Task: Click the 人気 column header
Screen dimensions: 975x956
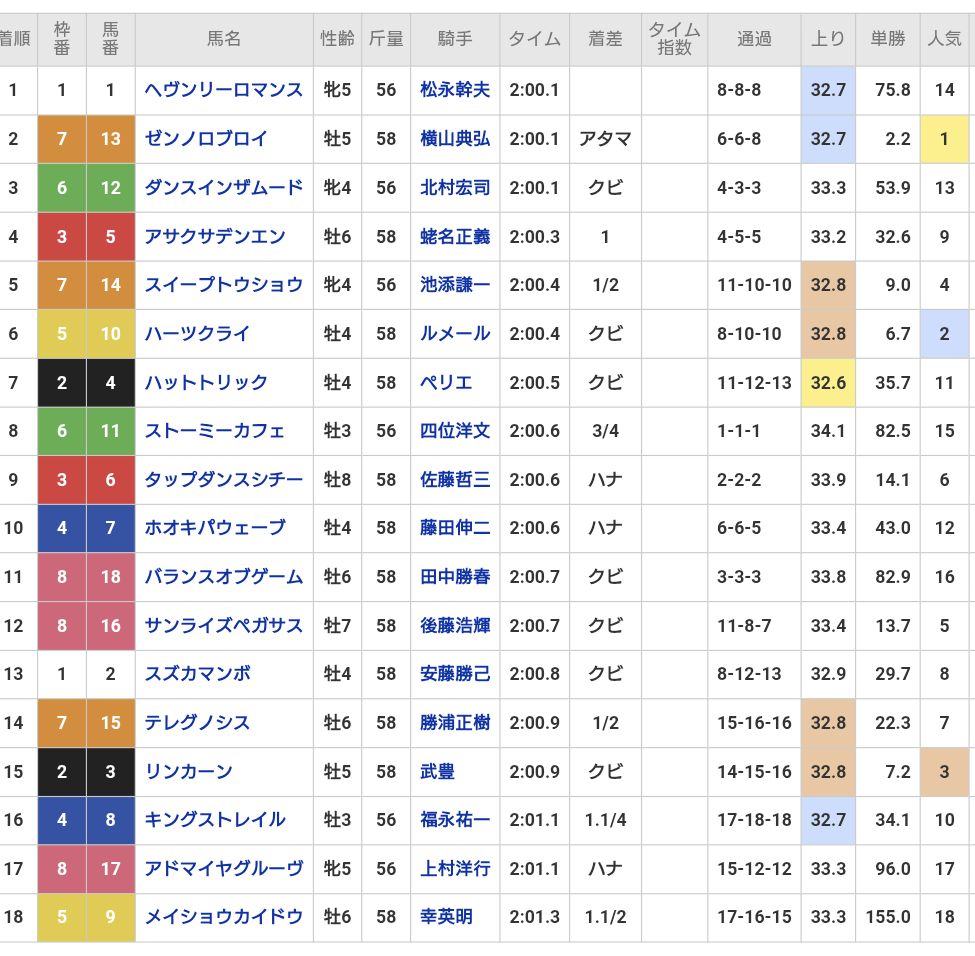Action: [944, 39]
